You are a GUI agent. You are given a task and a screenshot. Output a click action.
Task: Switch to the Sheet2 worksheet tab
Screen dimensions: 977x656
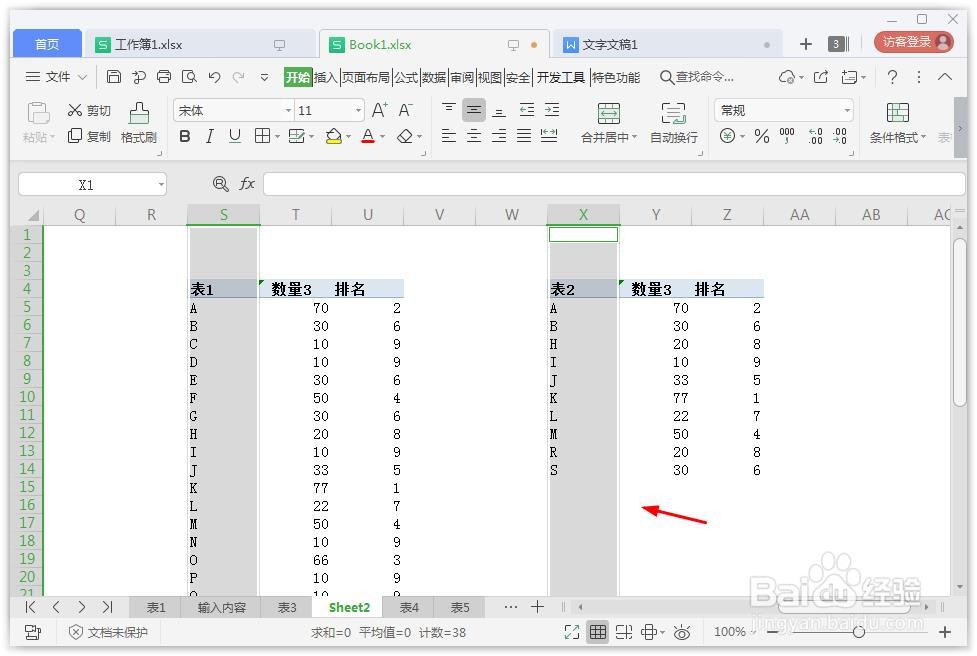[x=348, y=607]
